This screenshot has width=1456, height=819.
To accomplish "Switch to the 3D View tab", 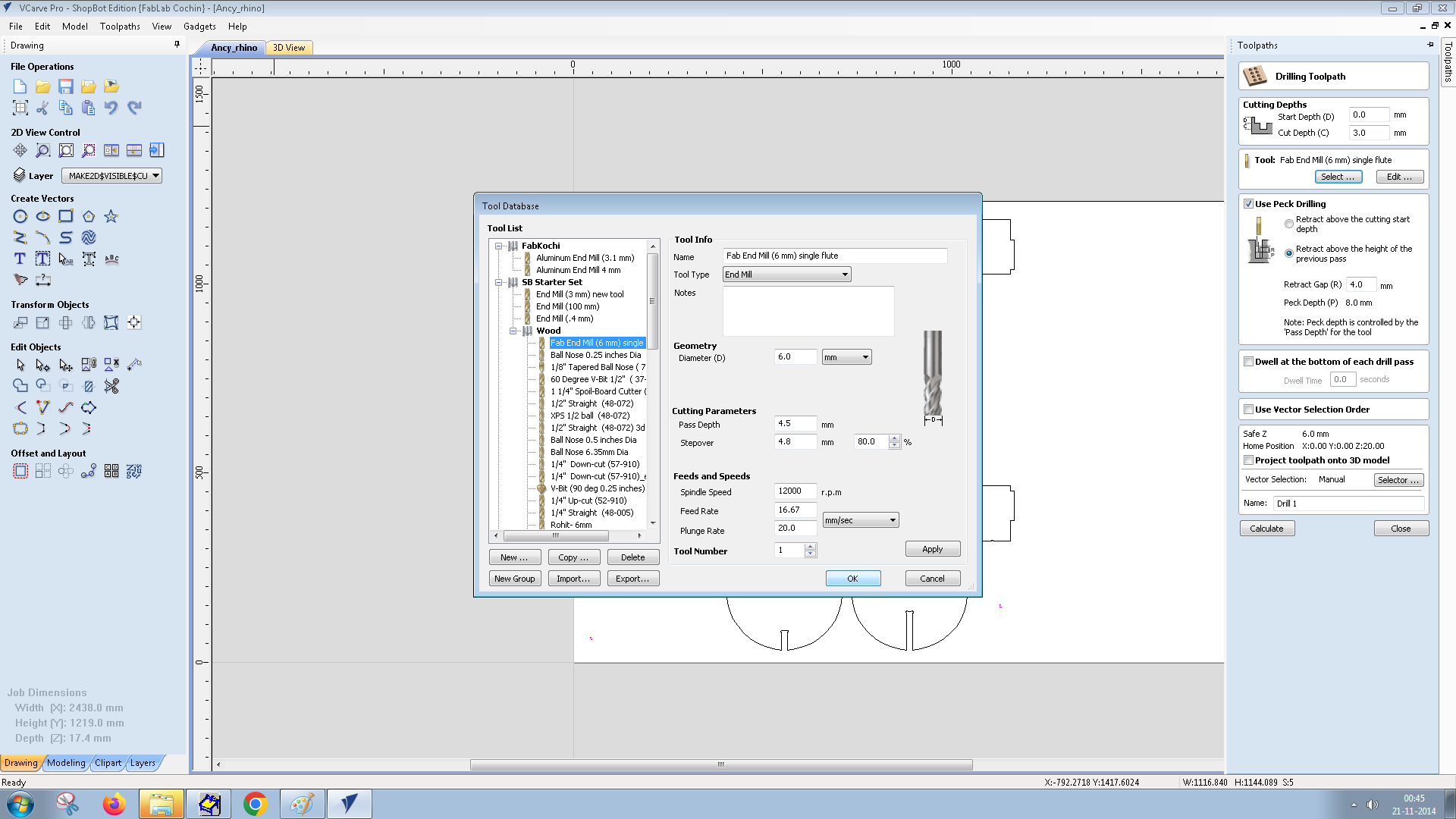I will (x=289, y=48).
